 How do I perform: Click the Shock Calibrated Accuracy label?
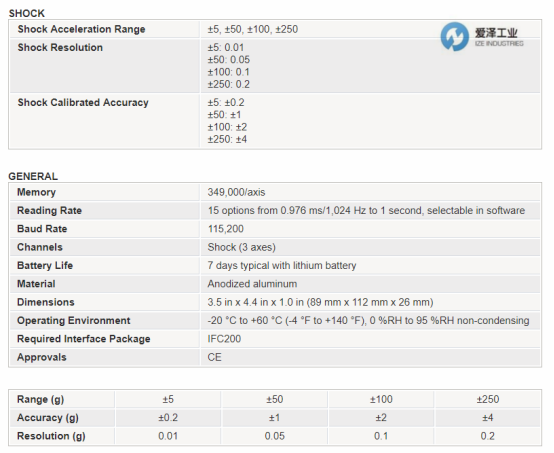coord(83,102)
